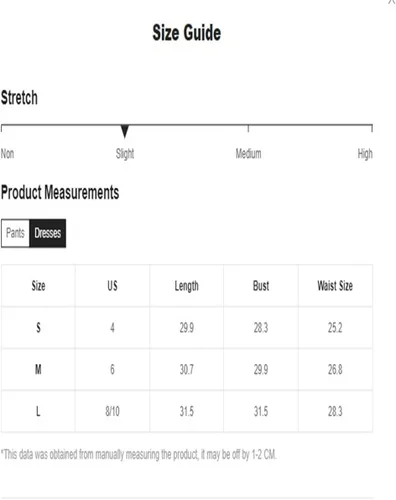Click the Length column header
This screenshot has height=500, width=396.
(187, 286)
